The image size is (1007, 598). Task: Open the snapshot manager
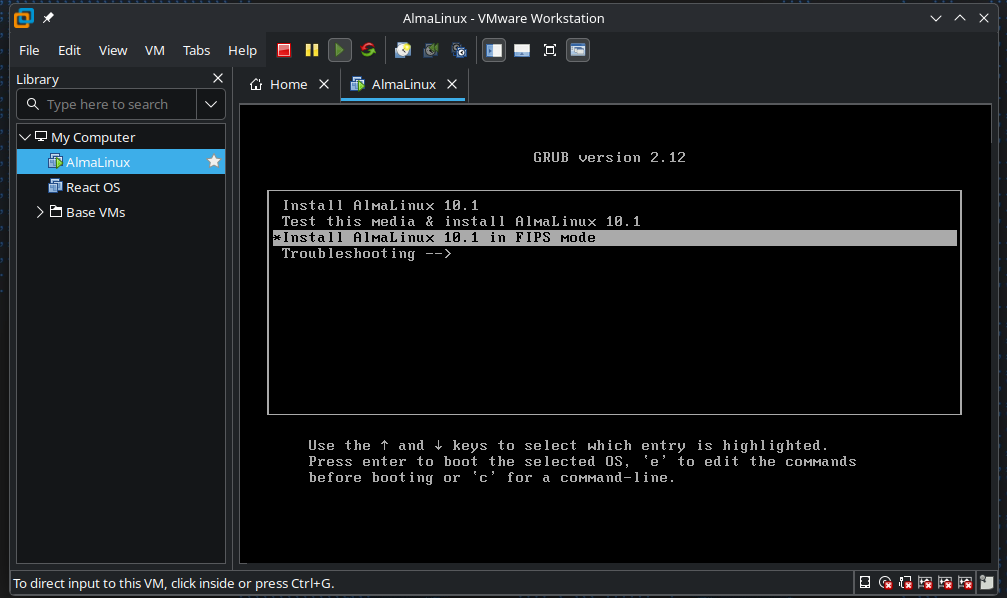pyautogui.click(x=459, y=50)
